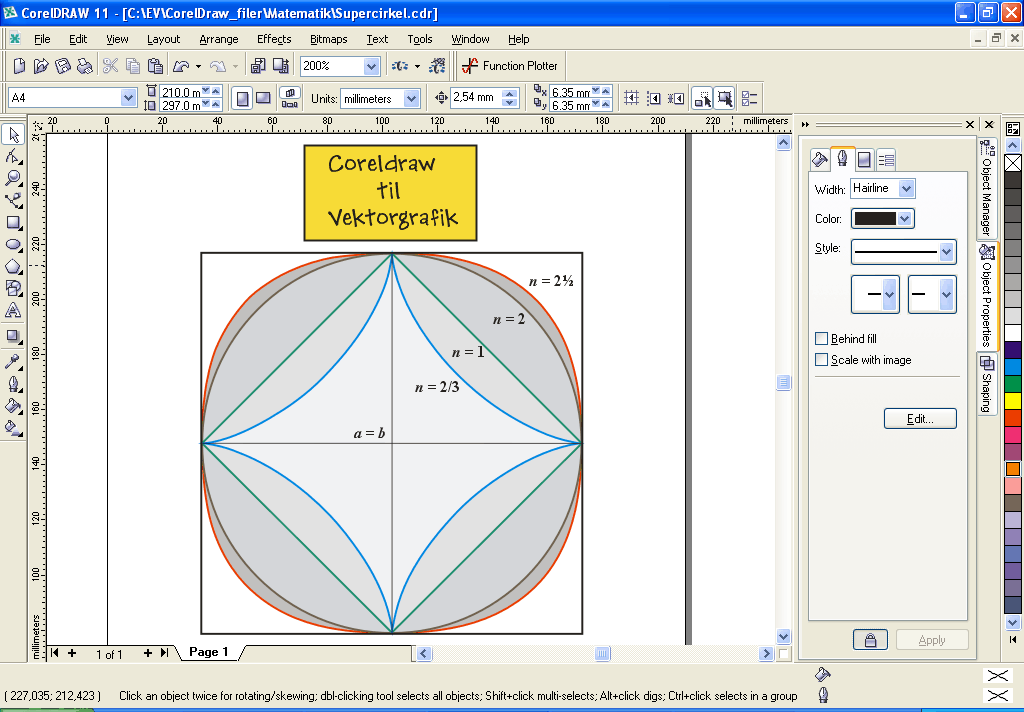Expand the Units millimeters dropdown
1024x712 pixels.
pos(411,99)
